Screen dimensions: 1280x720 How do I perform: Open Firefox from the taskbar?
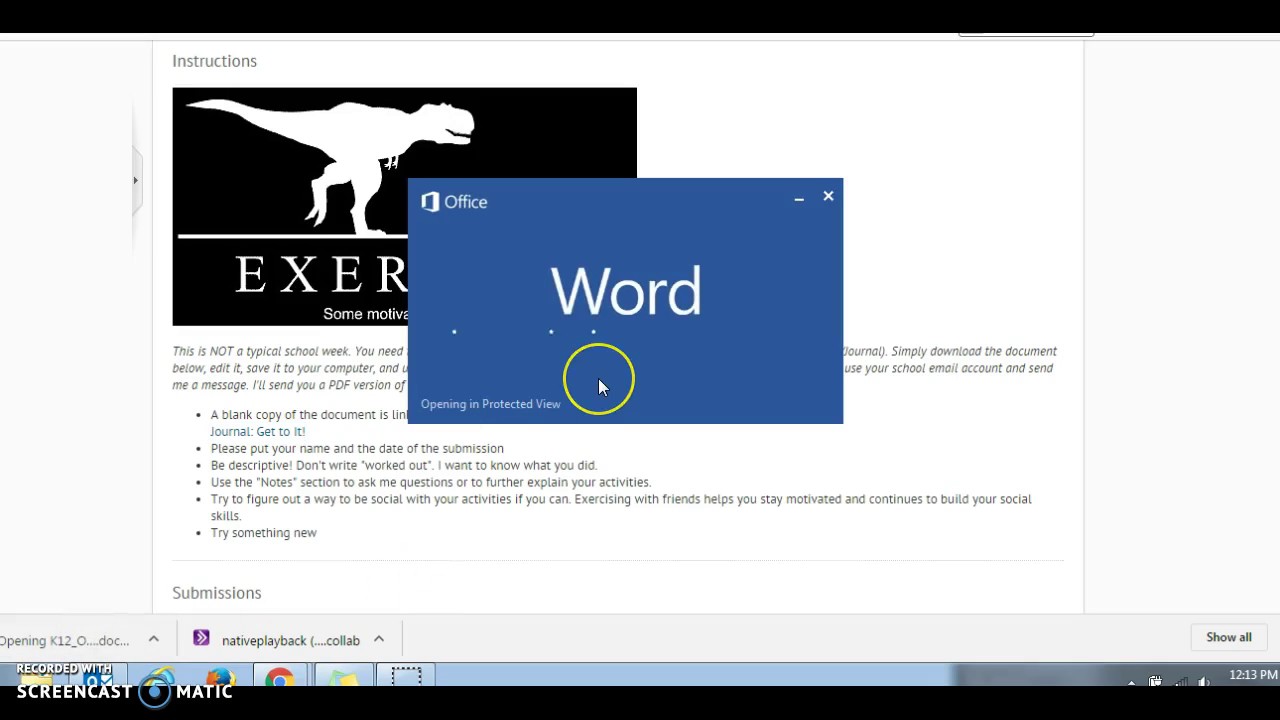pos(218,679)
